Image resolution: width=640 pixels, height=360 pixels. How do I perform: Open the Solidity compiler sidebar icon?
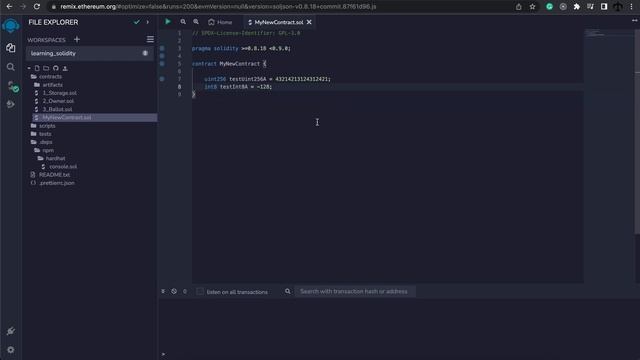12,86
